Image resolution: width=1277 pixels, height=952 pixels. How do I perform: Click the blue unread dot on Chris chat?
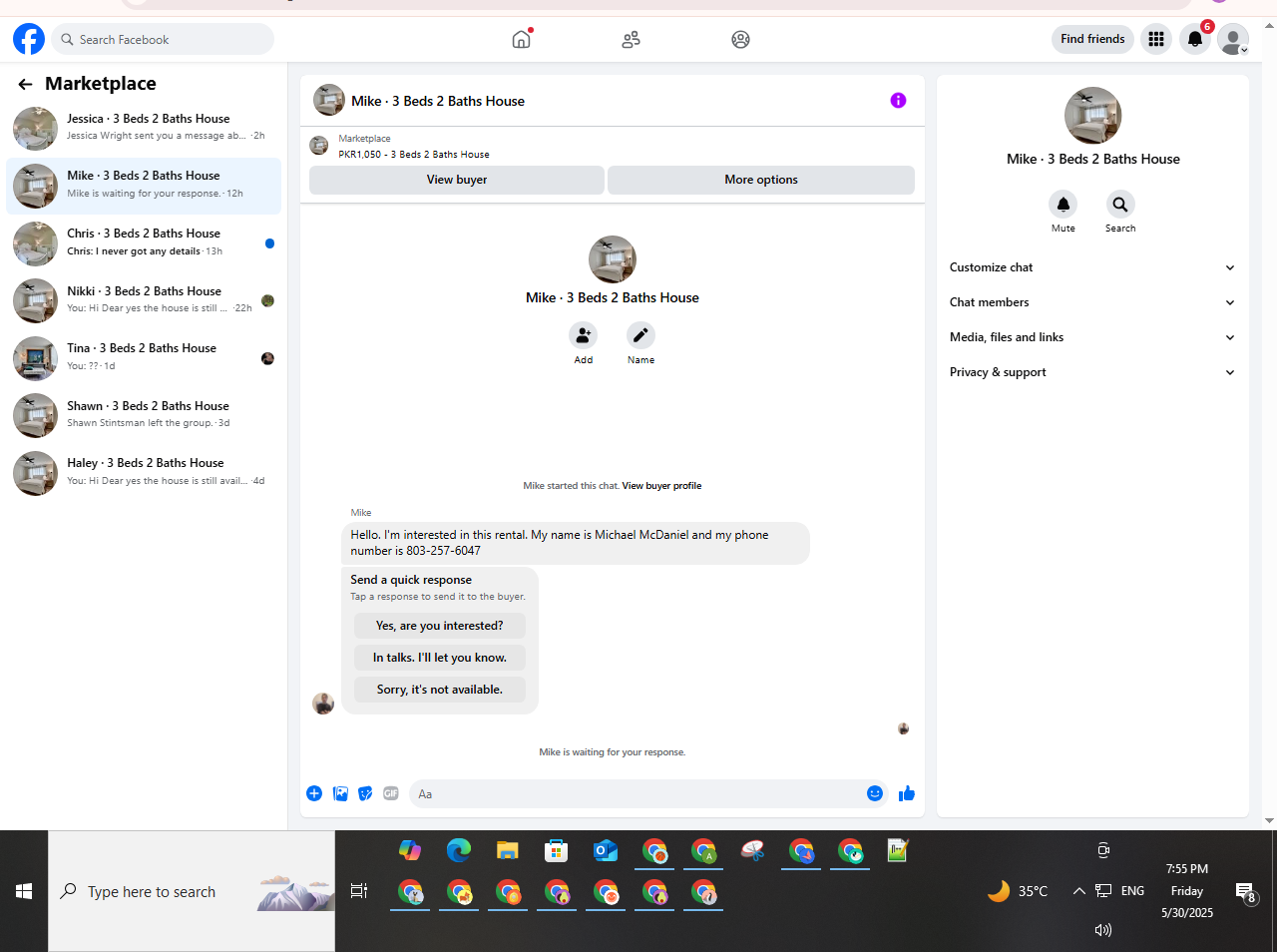point(269,243)
